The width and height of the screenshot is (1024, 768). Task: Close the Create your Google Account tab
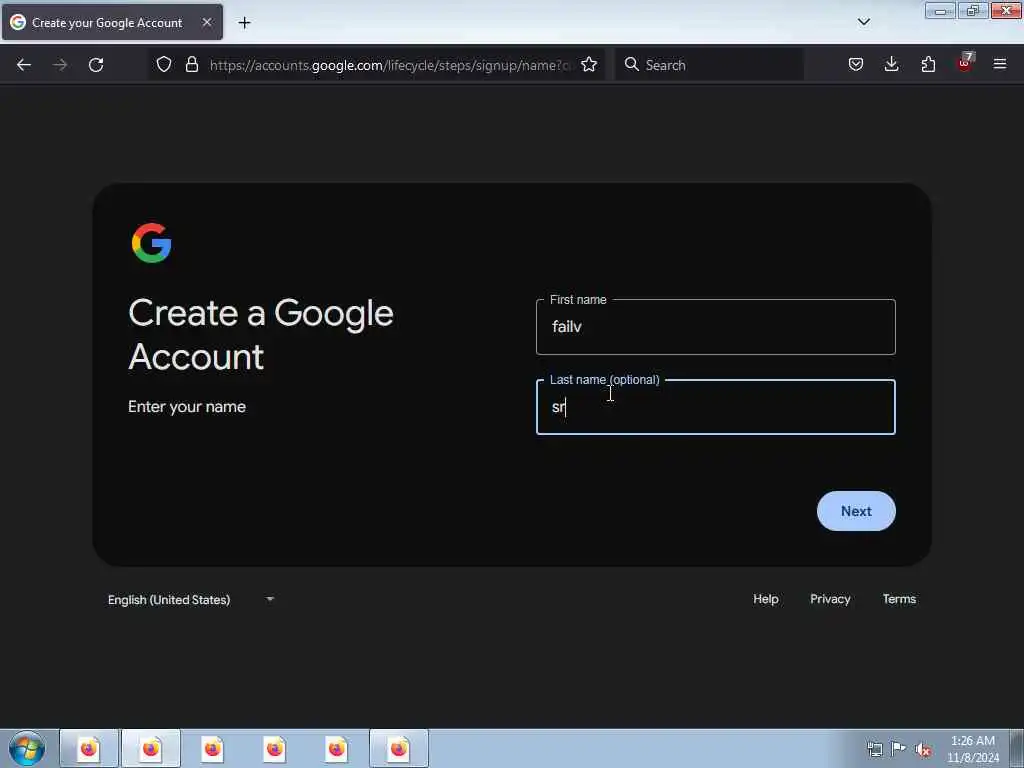click(207, 22)
